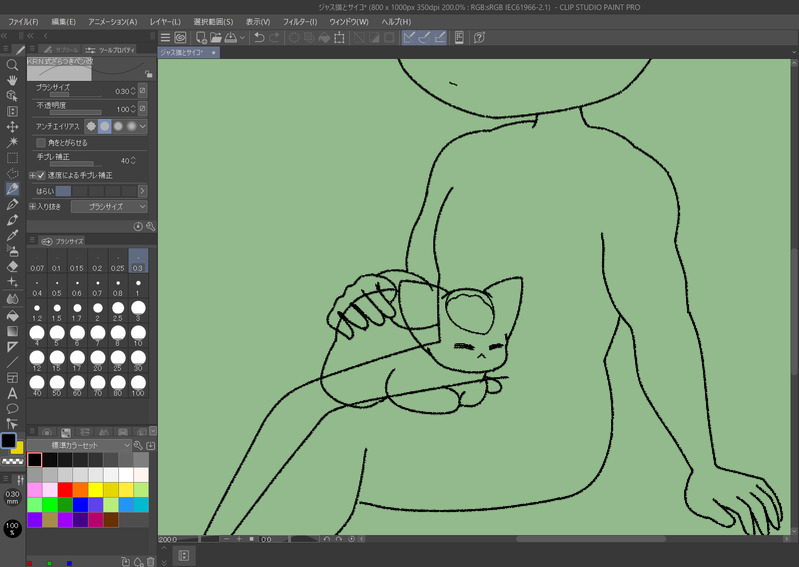The width and height of the screenshot is (799, 567).
Task: Click the Save icon in command bar
Action: [231, 37]
